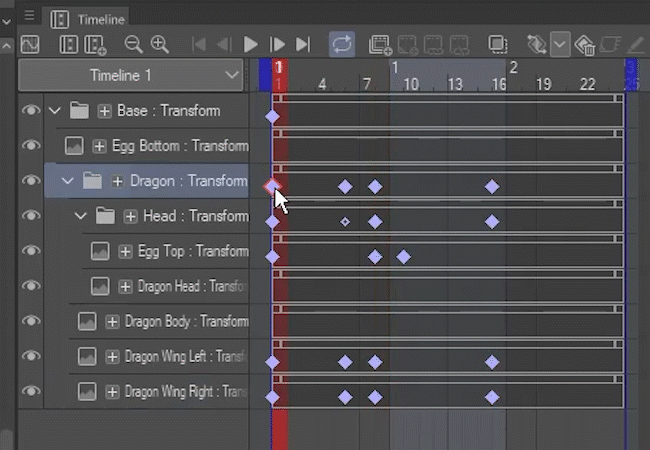650x450 pixels.
Task: Hide the Dragon Wing Right layer
Action: click(x=31, y=391)
